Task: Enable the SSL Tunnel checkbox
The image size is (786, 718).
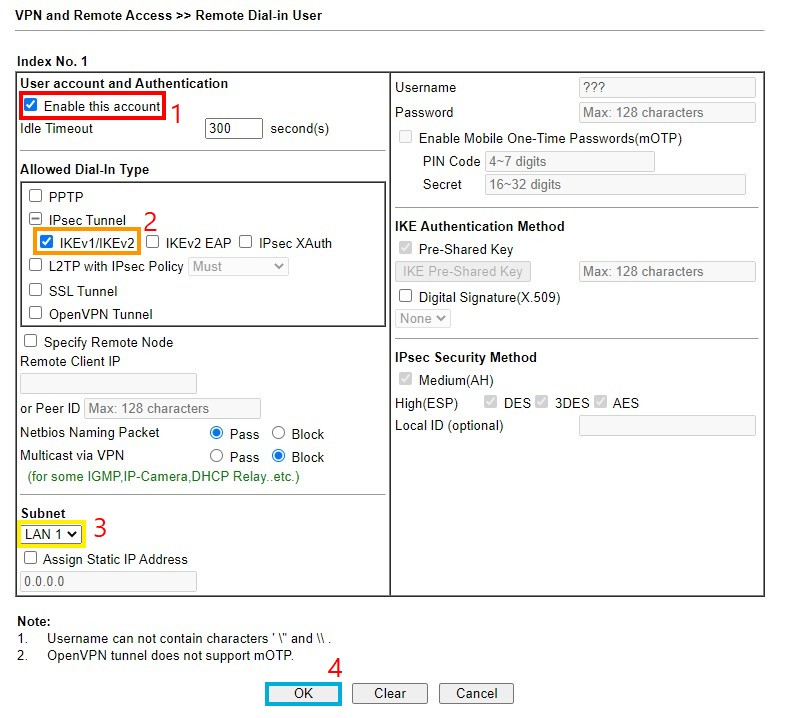Action: (x=35, y=290)
